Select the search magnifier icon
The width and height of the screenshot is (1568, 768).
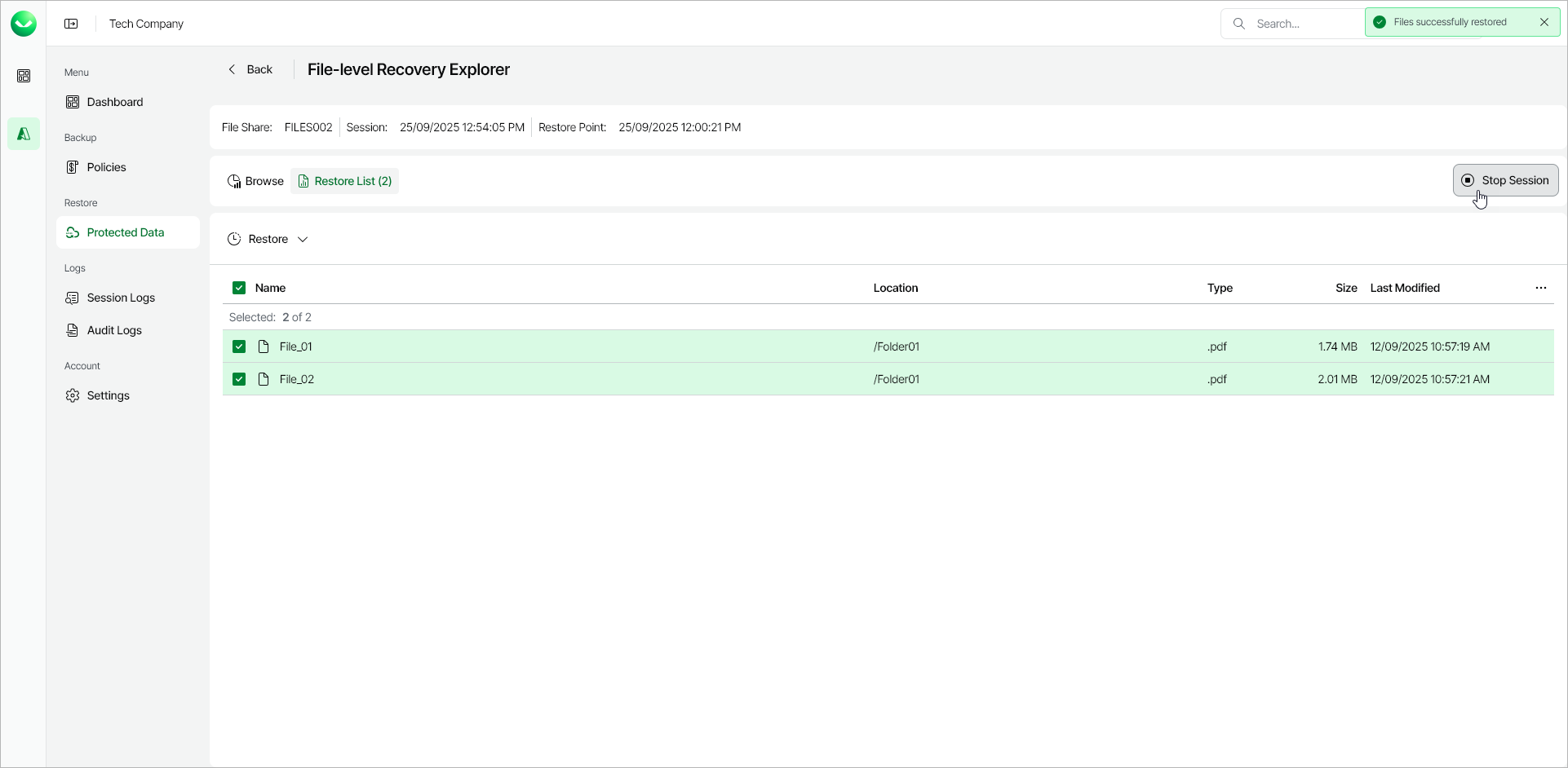[x=1239, y=24]
